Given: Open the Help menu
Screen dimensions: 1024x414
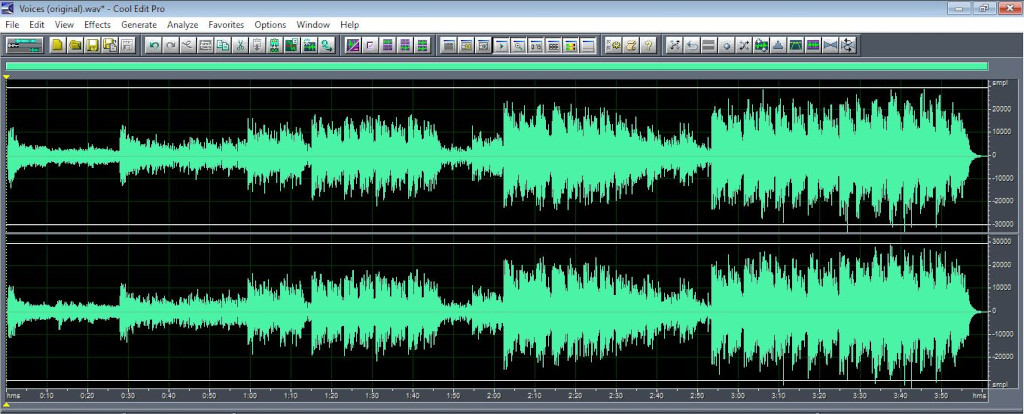Looking at the screenshot, I should click(x=349, y=25).
